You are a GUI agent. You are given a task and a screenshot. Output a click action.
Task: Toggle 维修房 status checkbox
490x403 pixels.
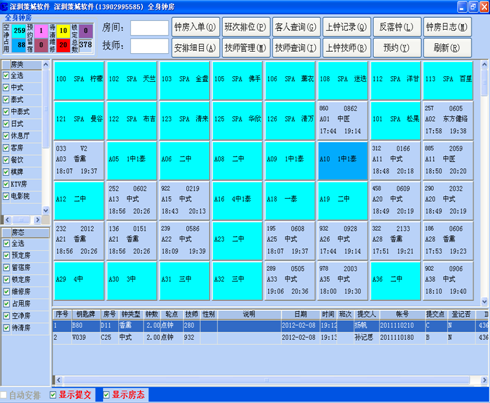tap(6, 292)
